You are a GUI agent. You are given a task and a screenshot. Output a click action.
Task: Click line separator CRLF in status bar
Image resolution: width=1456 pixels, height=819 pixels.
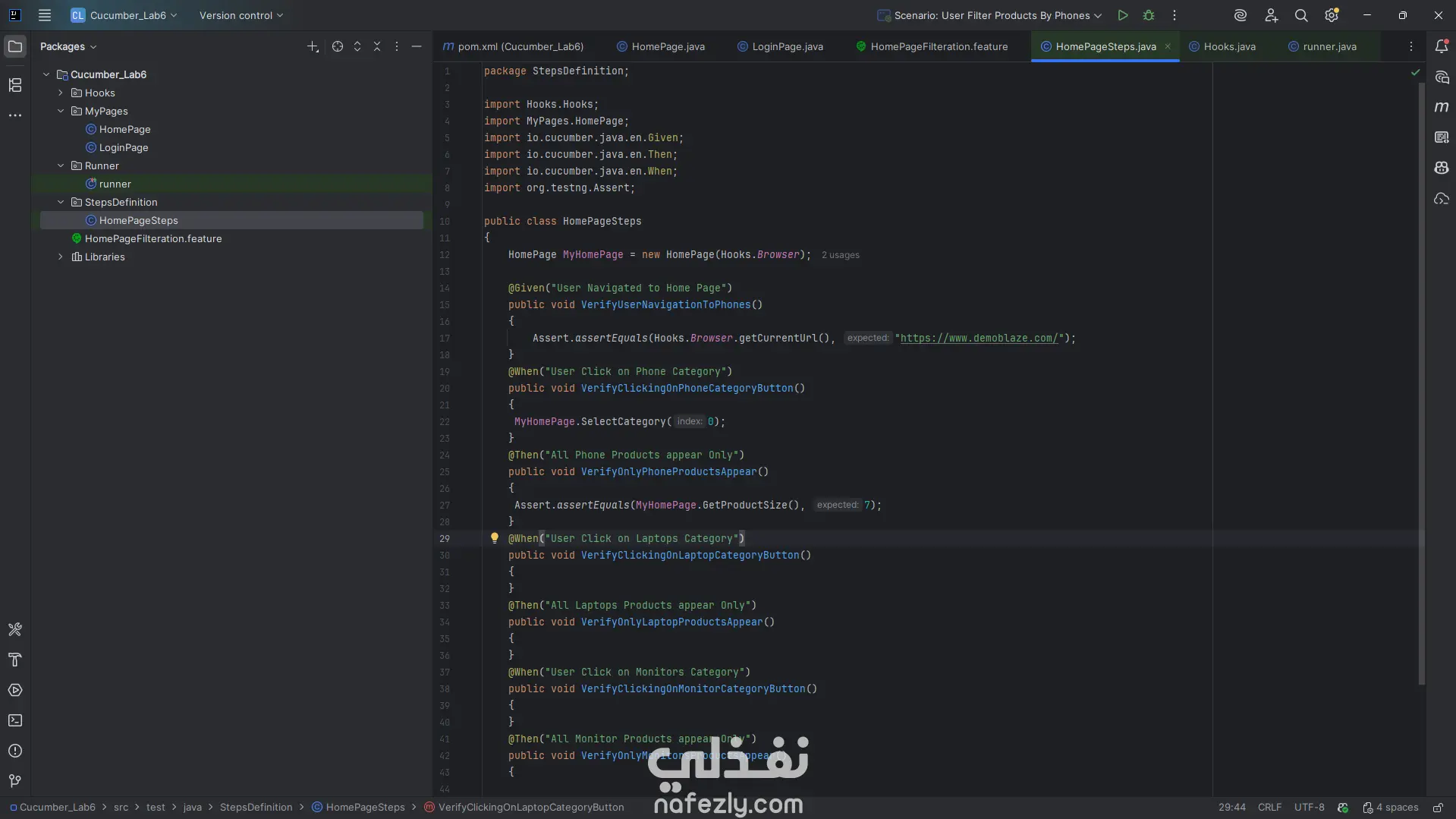1269,808
